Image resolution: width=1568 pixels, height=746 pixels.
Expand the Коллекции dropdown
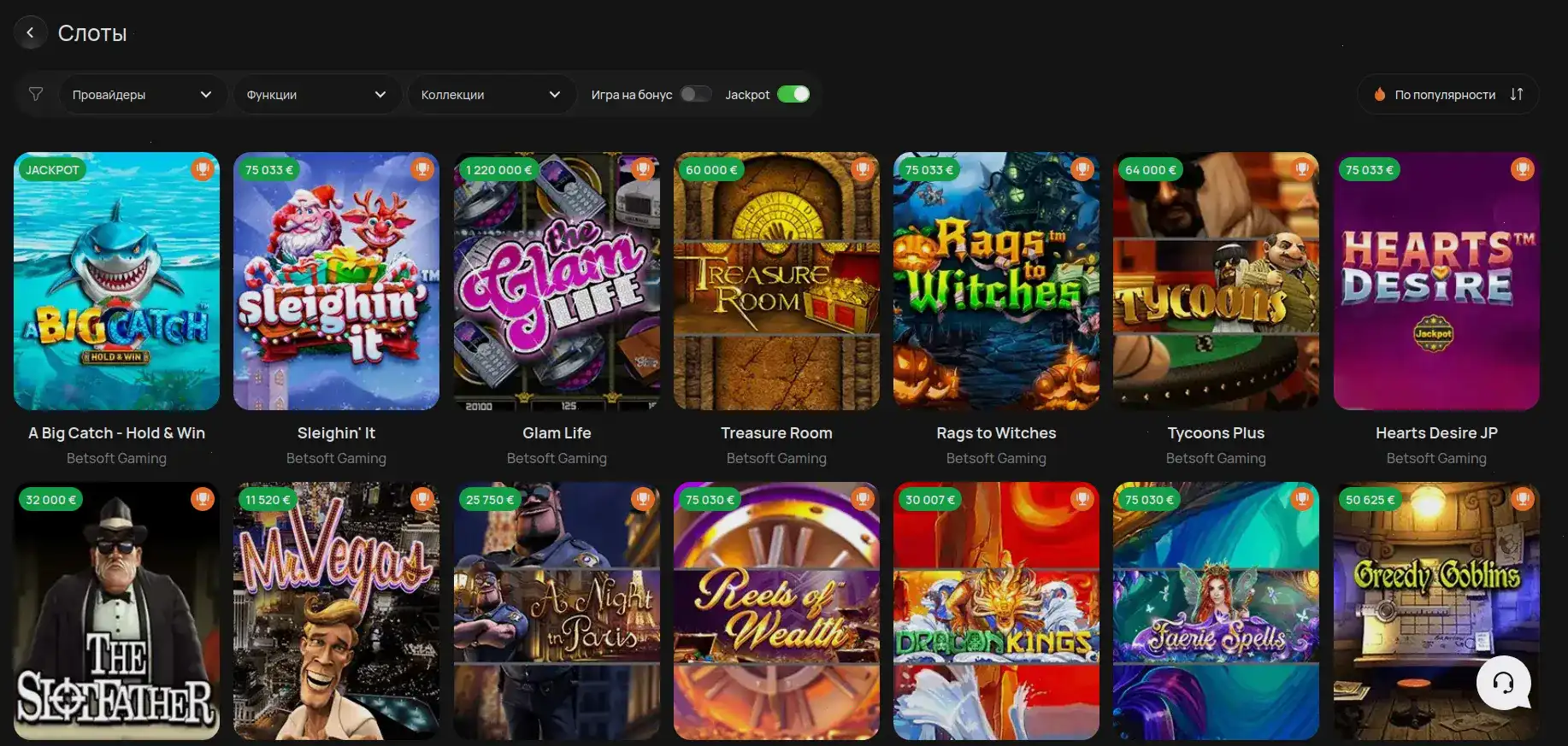(491, 95)
